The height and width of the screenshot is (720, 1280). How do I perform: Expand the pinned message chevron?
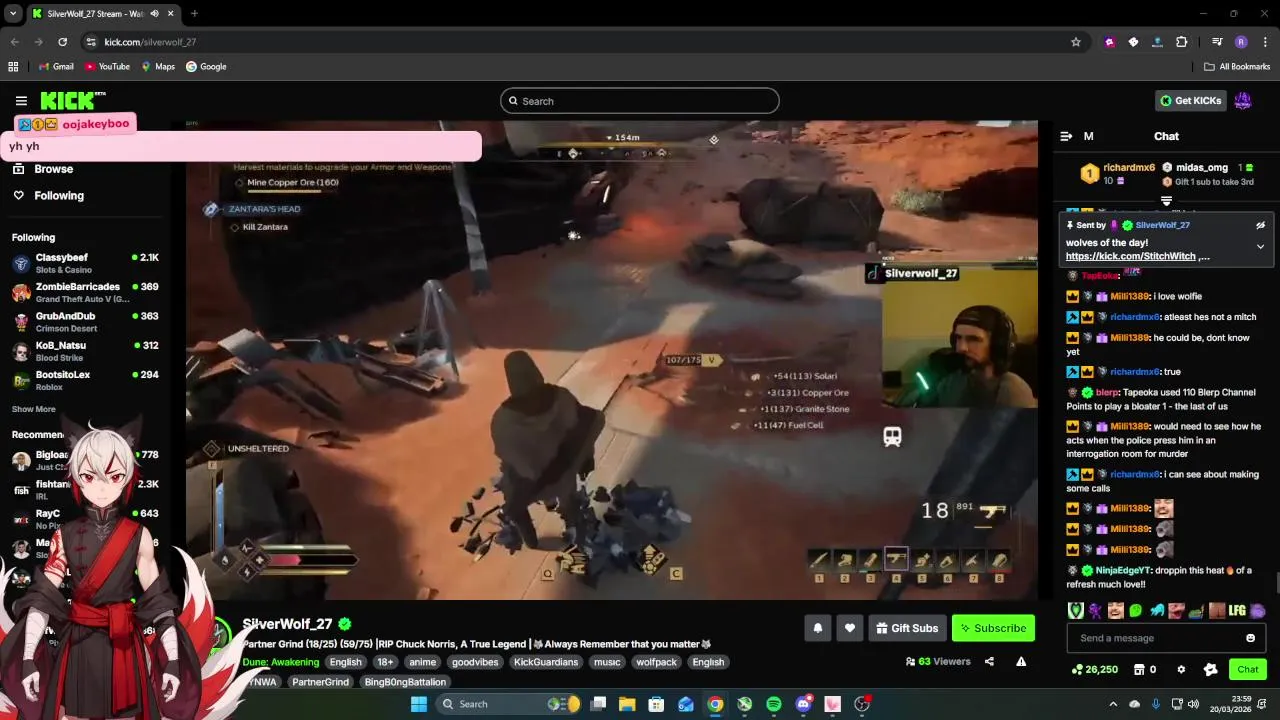(x=1260, y=246)
